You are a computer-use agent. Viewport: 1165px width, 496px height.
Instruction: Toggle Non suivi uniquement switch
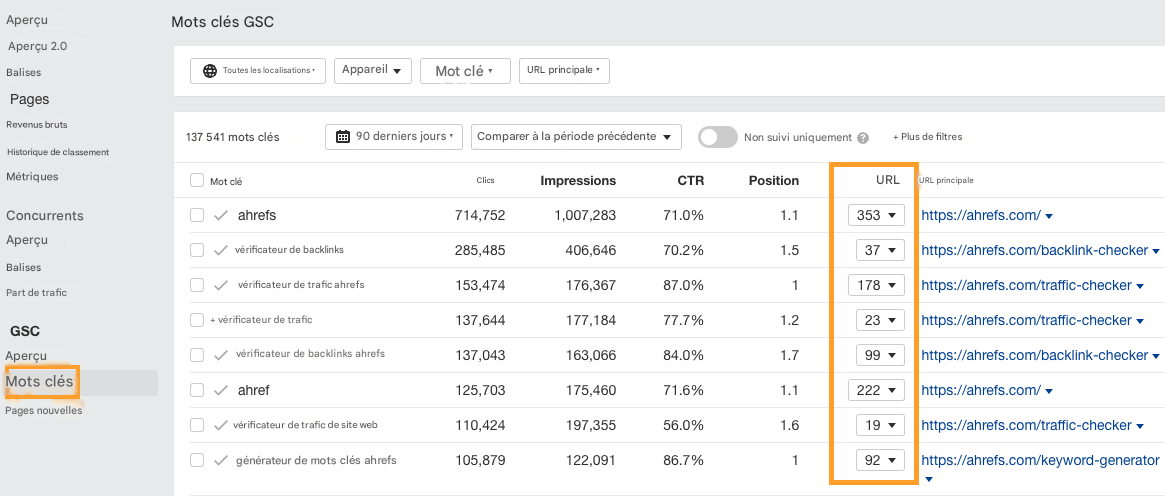click(718, 137)
